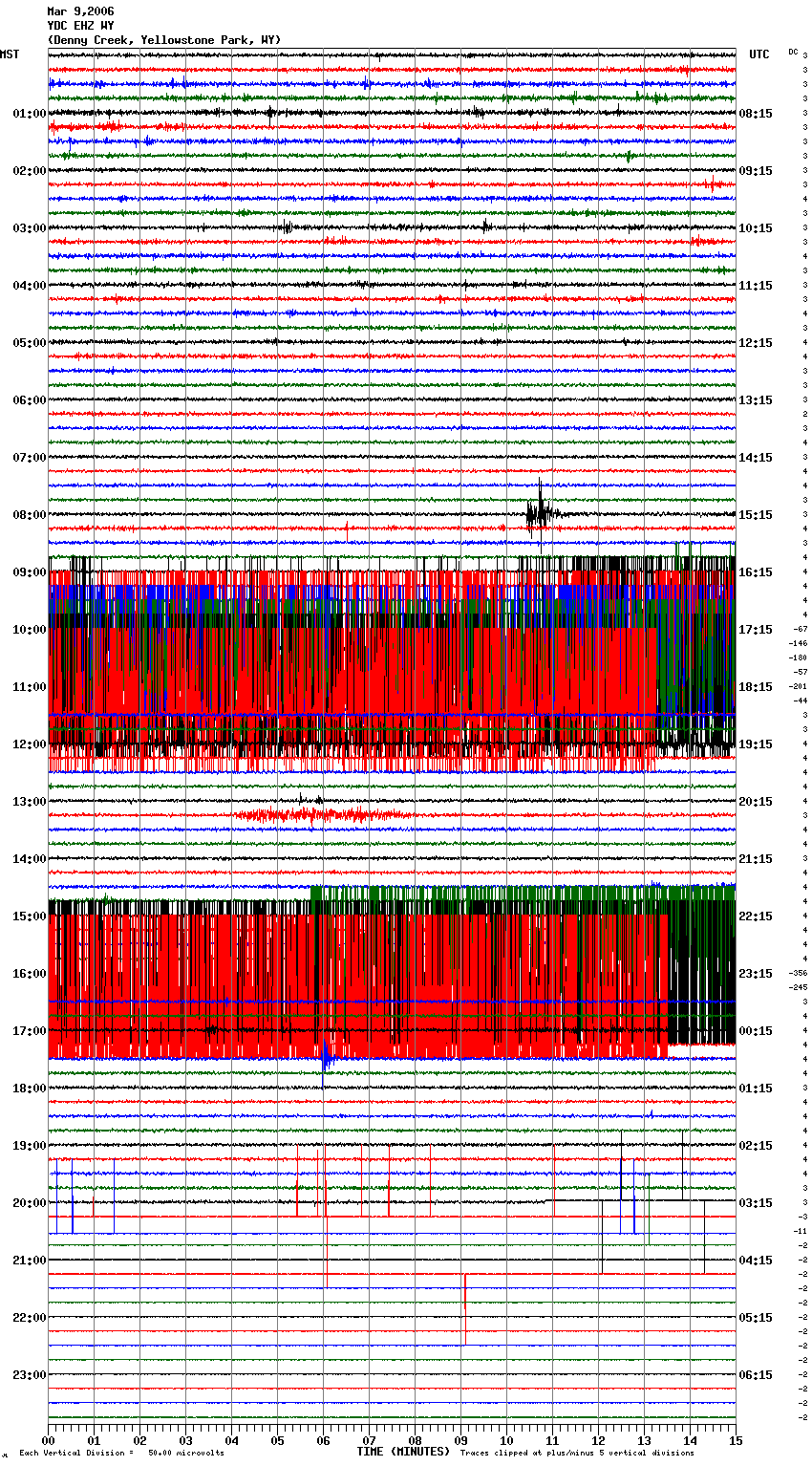The height and width of the screenshot is (1466, 812).
Task: Click the DC offset value -201
Action: tap(798, 687)
